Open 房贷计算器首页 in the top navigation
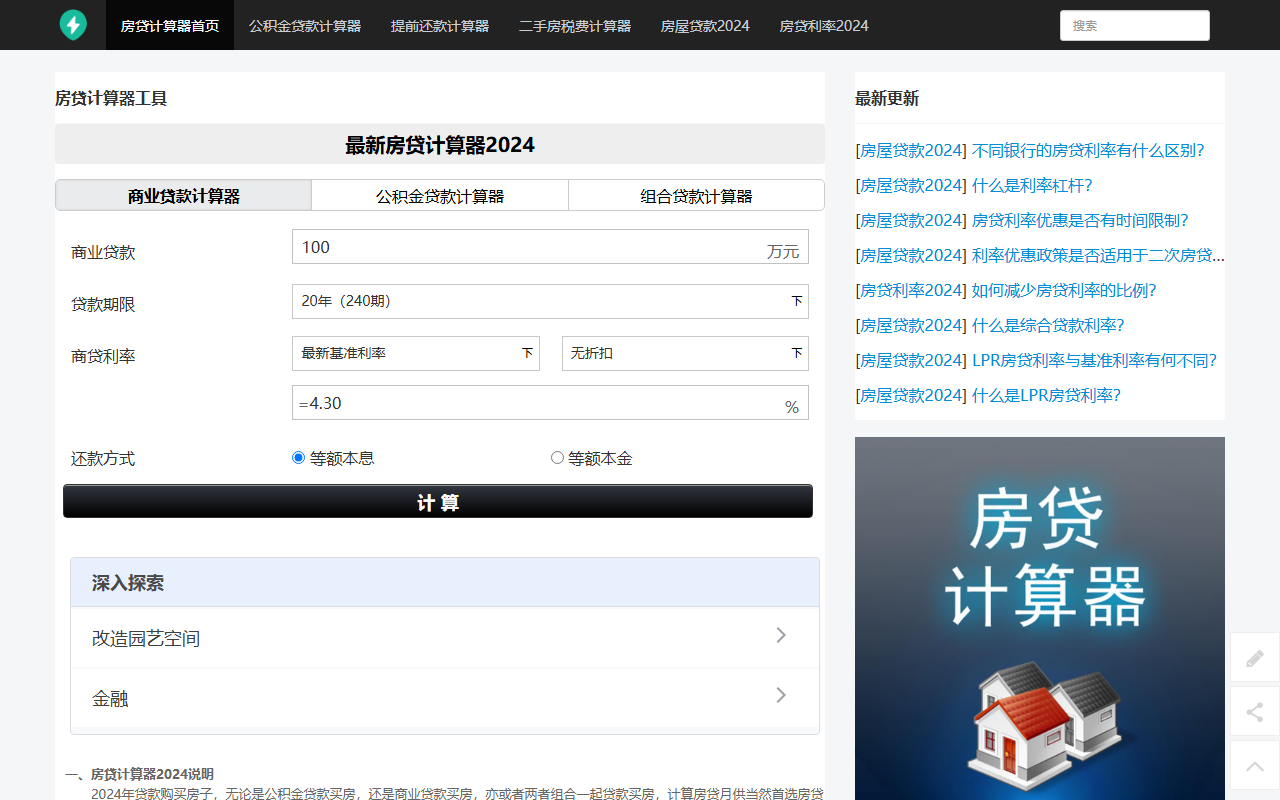The height and width of the screenshot is (800, 1280). click(170, 25)
